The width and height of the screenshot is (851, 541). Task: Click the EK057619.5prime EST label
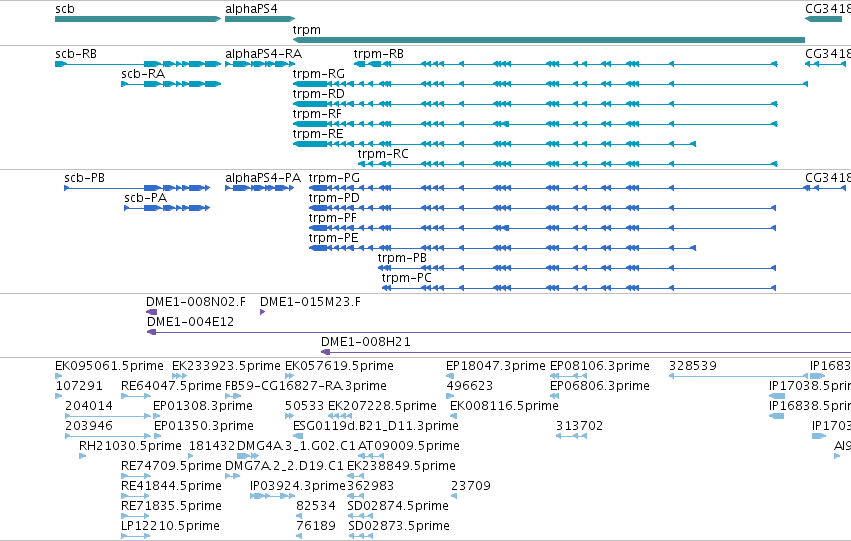point(339,366)
